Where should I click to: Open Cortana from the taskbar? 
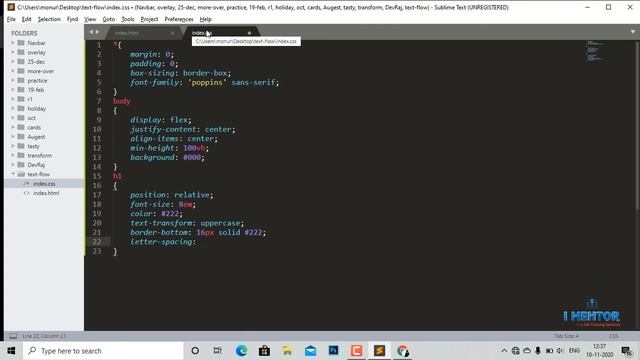195,351
